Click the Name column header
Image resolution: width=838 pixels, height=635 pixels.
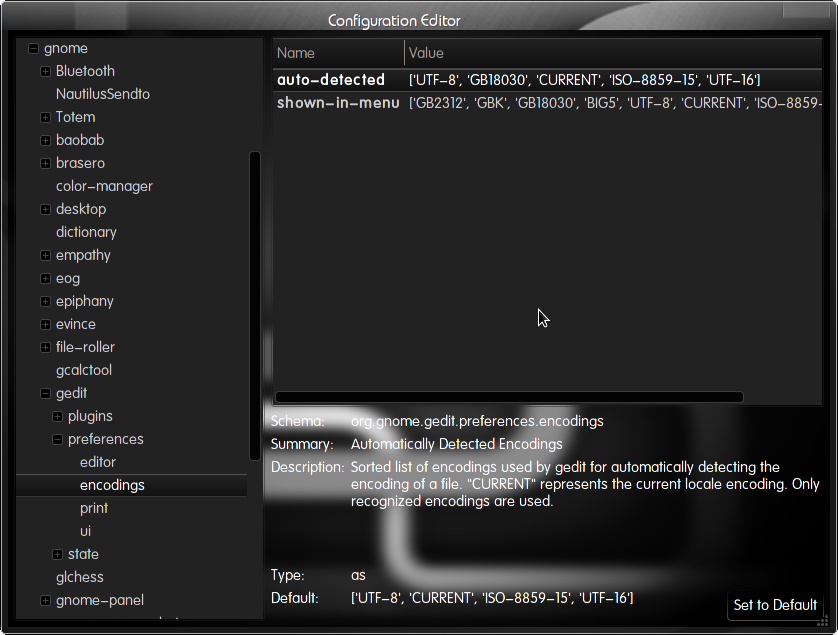point(338,53)
